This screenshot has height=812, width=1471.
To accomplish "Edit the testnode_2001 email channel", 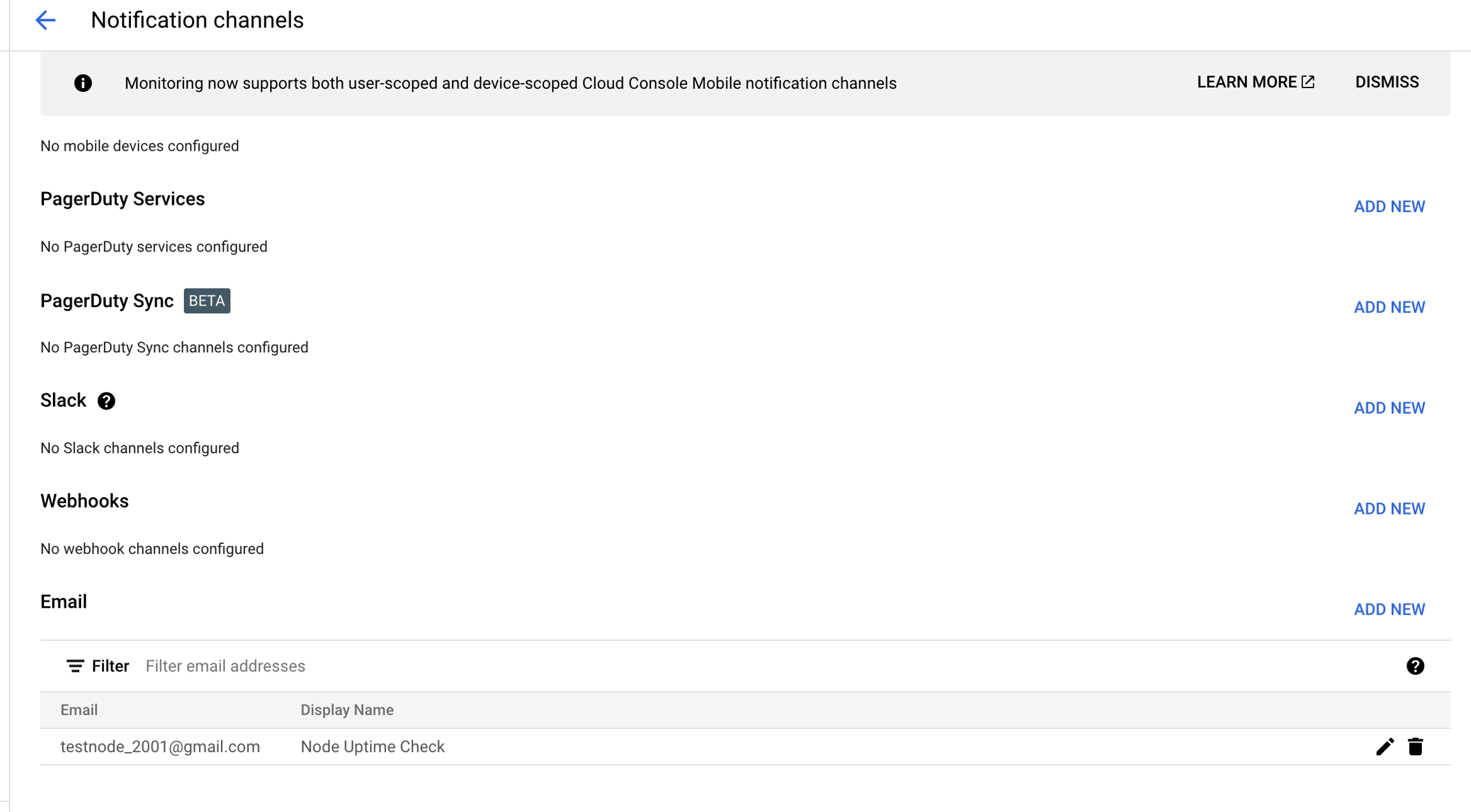I will click(1384, 746).
